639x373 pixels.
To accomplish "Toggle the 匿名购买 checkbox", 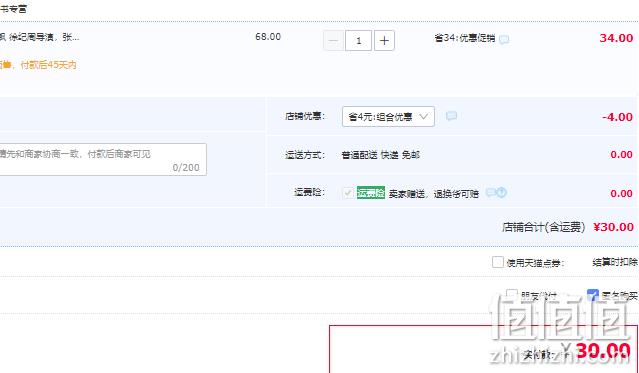I will pyautogui.click(x=593, y=295).
